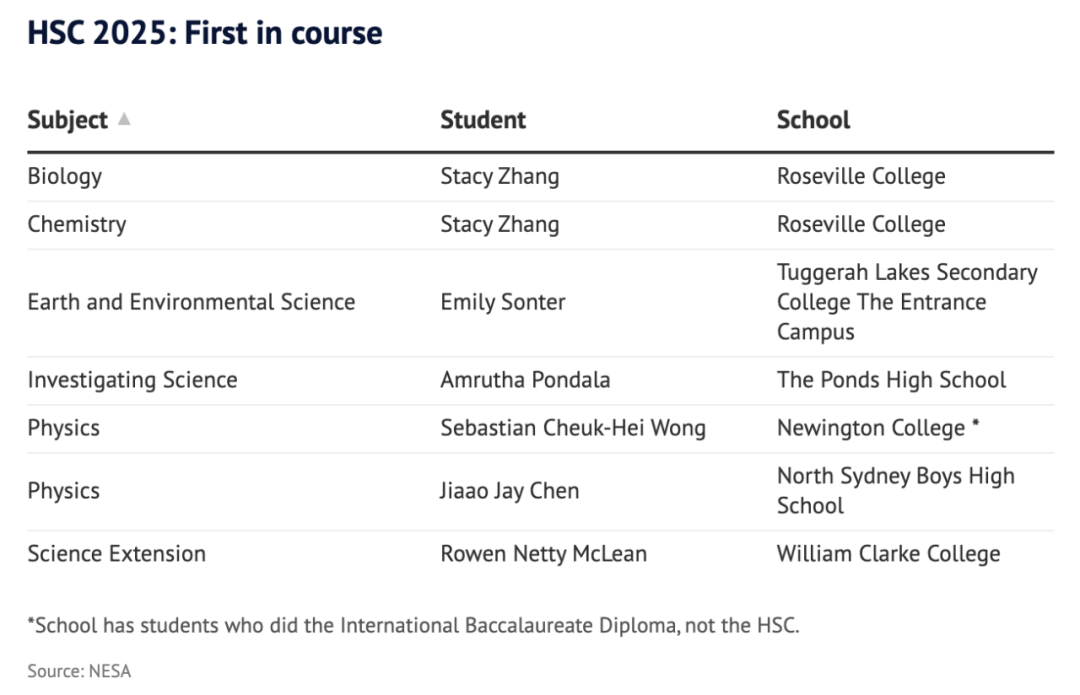Sort table by School column header

(813, 120)
